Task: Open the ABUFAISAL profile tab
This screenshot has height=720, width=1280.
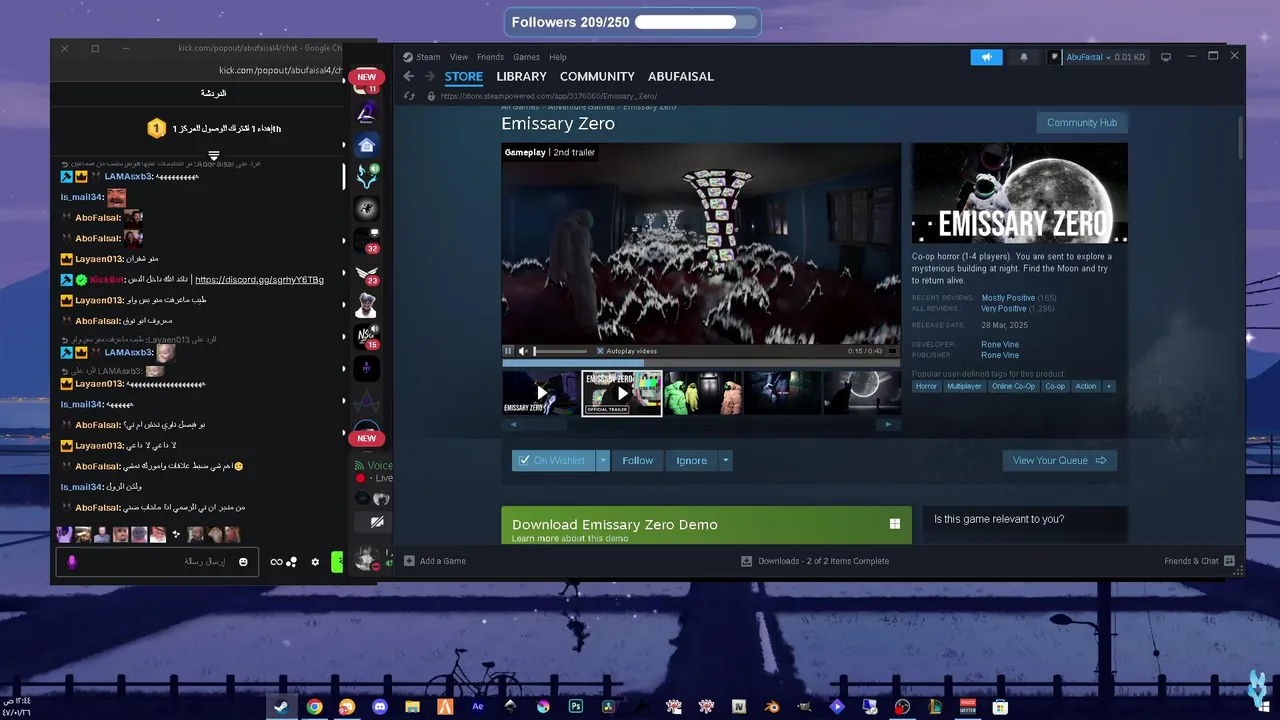Action: 681,76
